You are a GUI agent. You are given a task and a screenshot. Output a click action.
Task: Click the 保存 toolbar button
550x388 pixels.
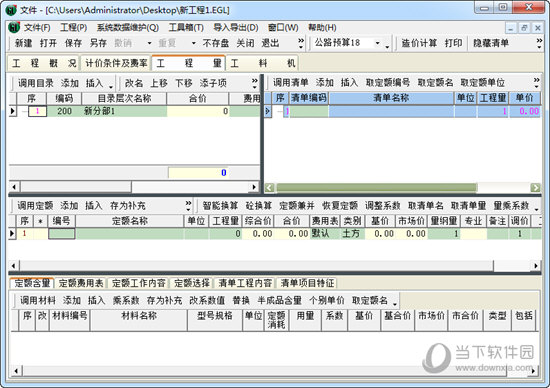point(73,43)
